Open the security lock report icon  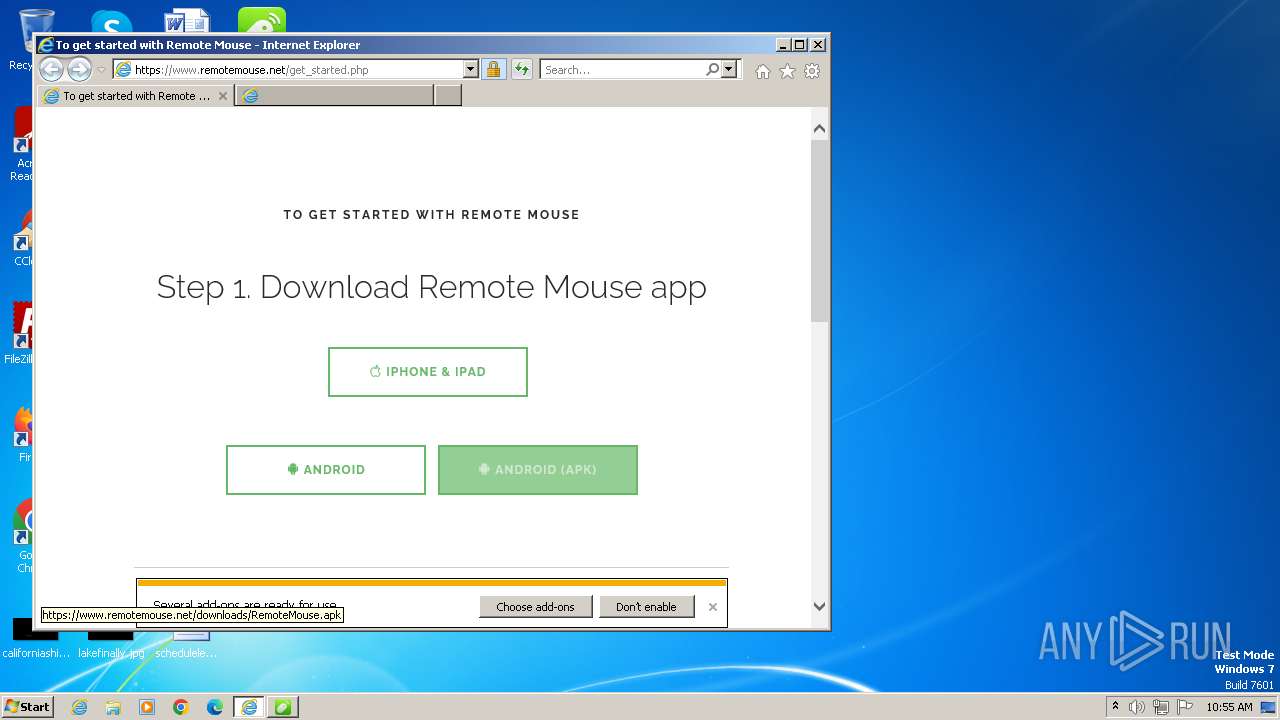tap(493, 70)
